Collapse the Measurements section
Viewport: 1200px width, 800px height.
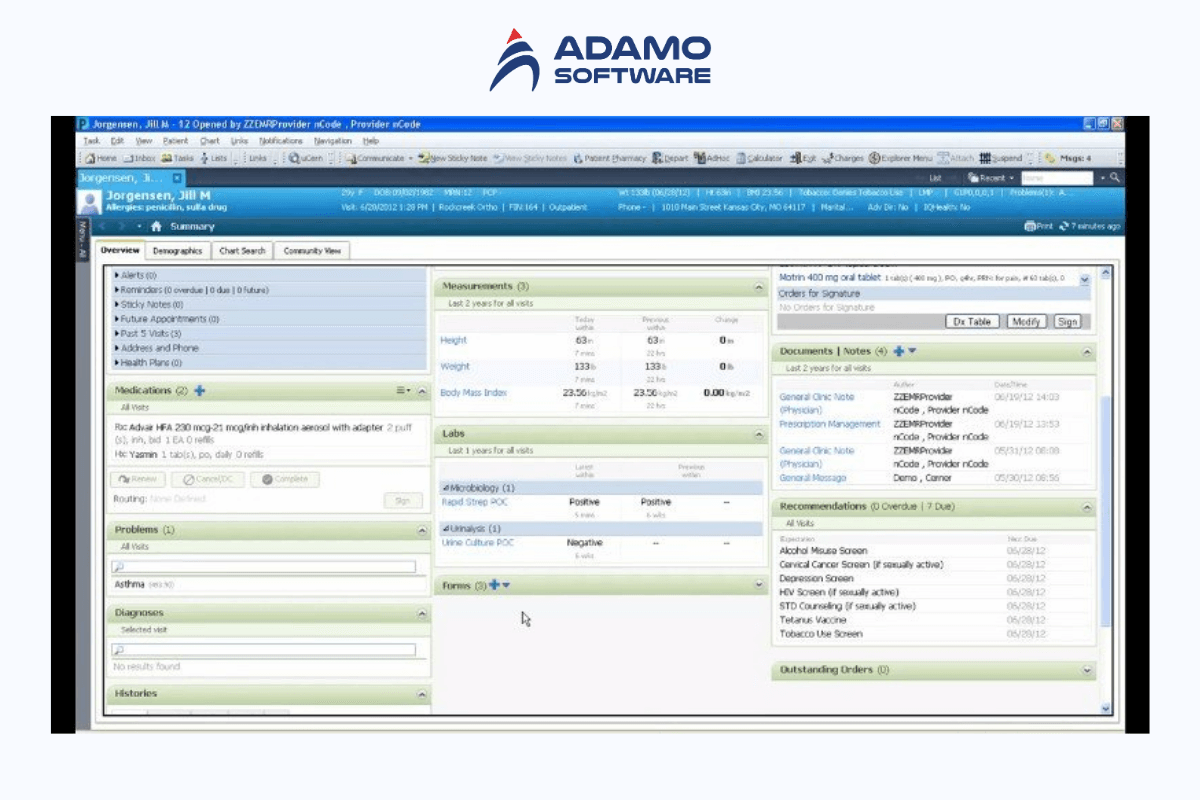[758, 287]
